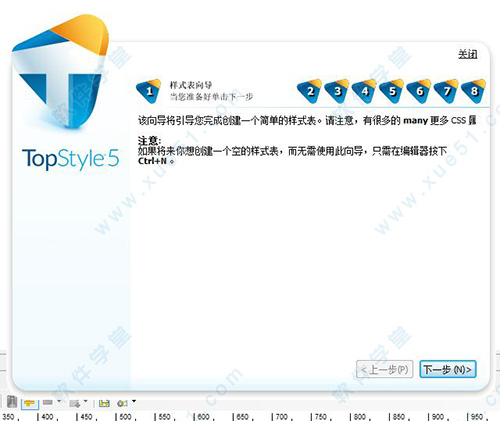500x421 pixels.
Task: Open dropdown arrow beside gray rectangle icon
Action: pyautogui.click(x=59, y=401)
